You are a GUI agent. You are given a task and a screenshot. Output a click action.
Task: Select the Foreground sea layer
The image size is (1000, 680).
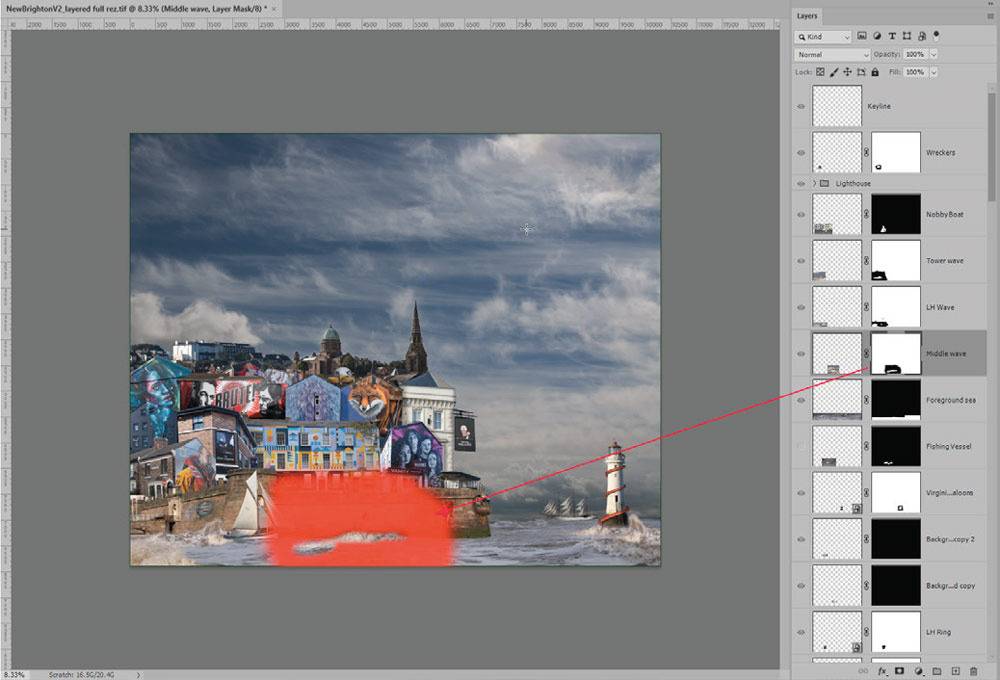pos(890,400)
